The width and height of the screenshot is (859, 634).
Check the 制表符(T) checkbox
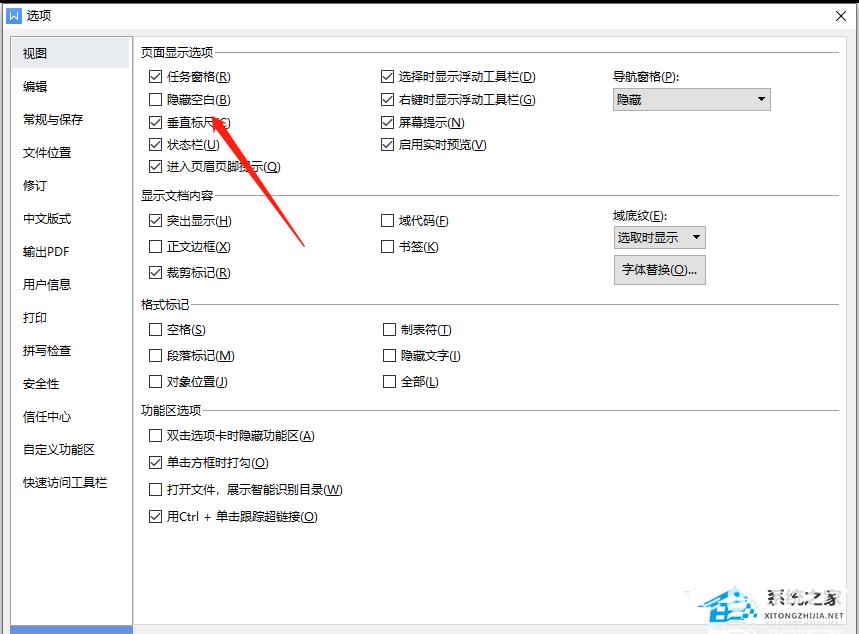(x=389, y=329)
